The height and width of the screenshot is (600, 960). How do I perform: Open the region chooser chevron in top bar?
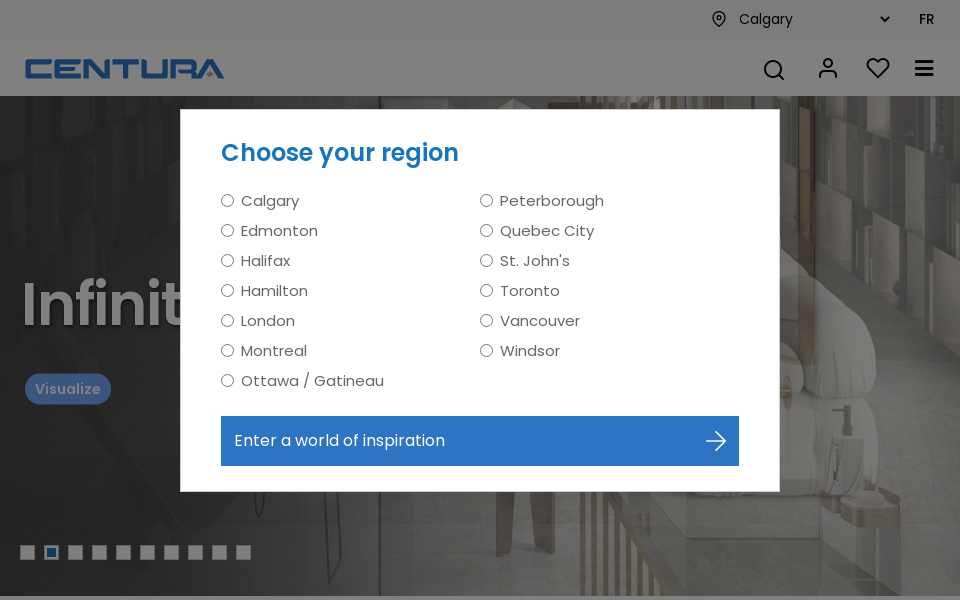pos(883,19)
